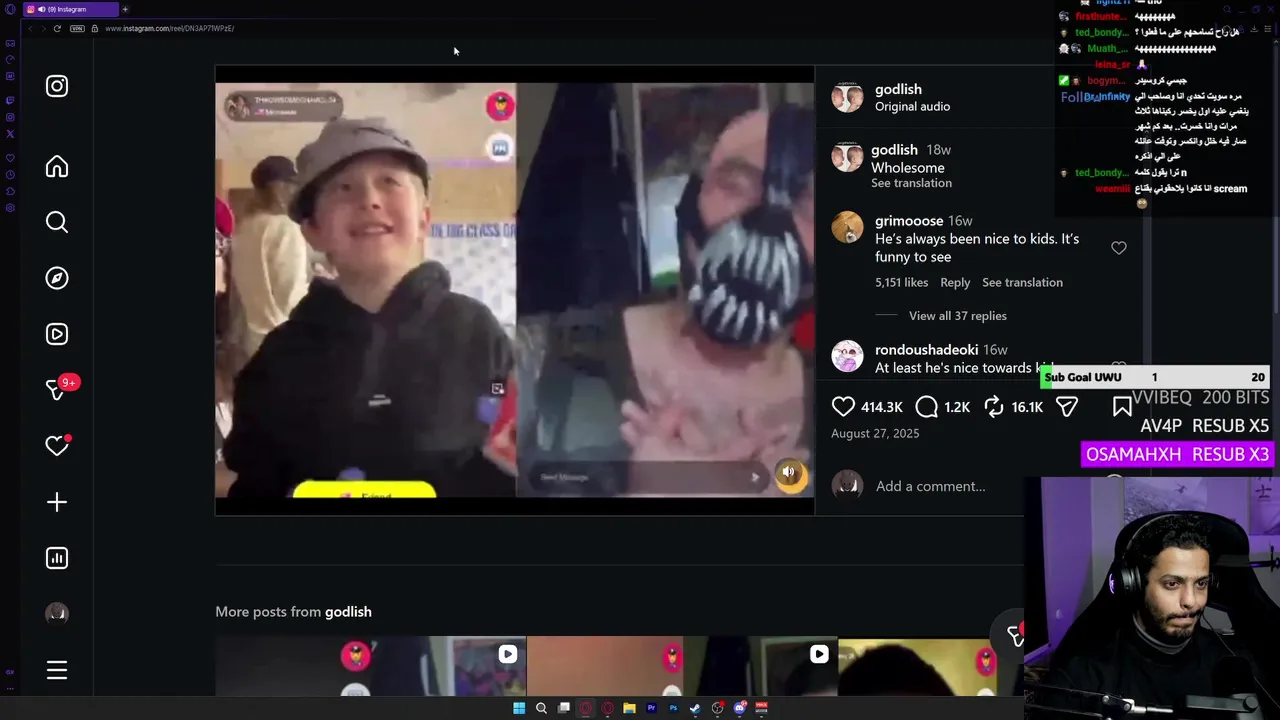
Task: Open History clock in Opera GX sidebar
Action: point(10,174)
